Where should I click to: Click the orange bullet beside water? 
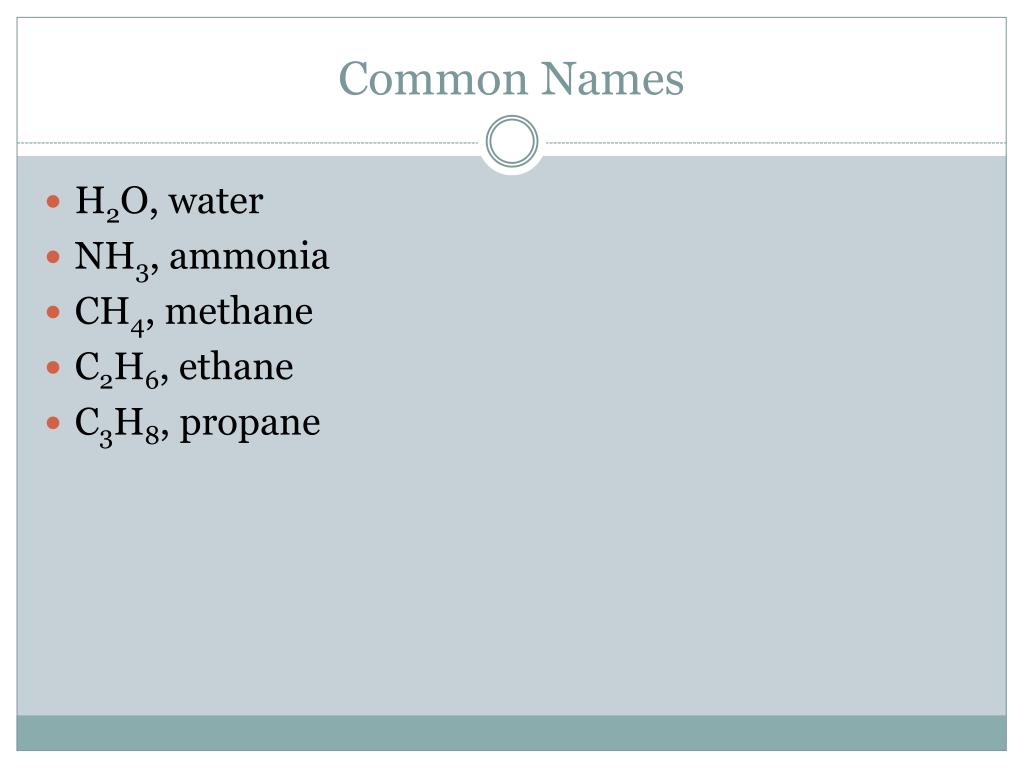click(54, 200)
